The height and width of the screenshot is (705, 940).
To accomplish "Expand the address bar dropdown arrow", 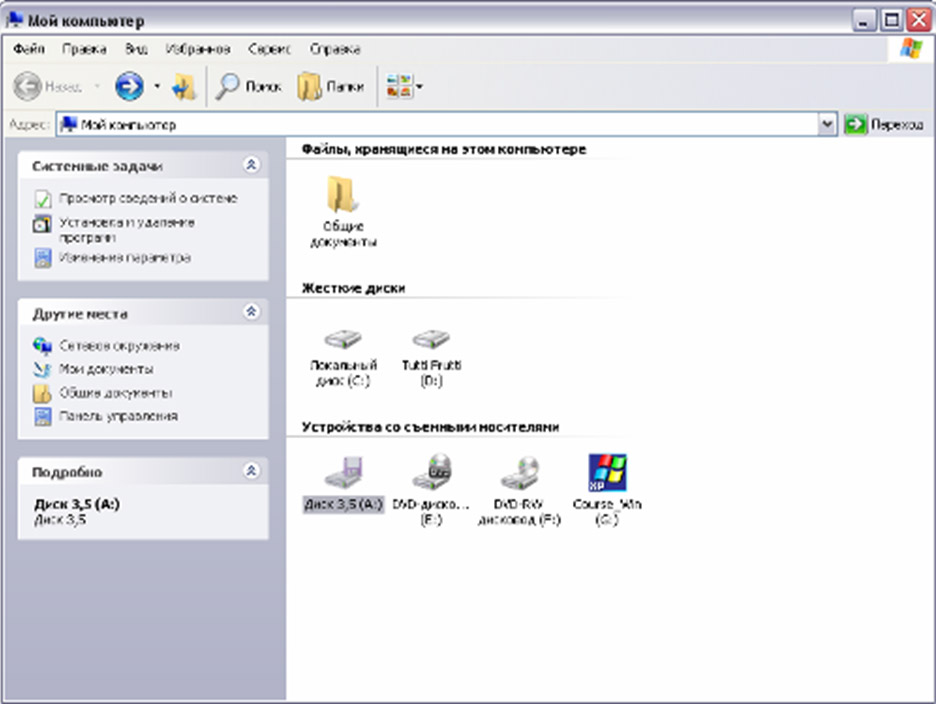I will [827, 125].
